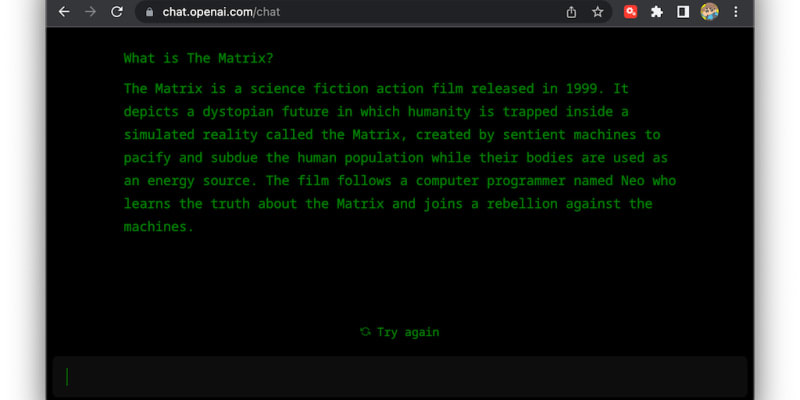Bookmark this page with the star icon
This screenshot has height=400, width=800.
coord(598,12)
